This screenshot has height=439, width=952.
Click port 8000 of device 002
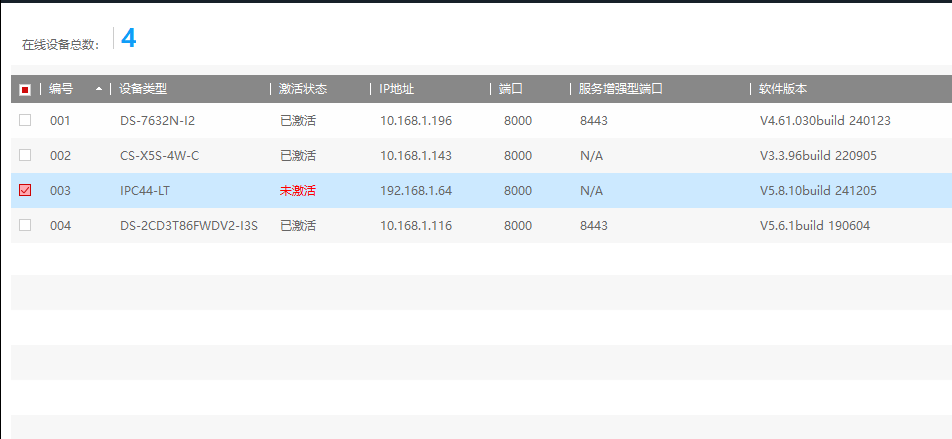tap(518, 156)
